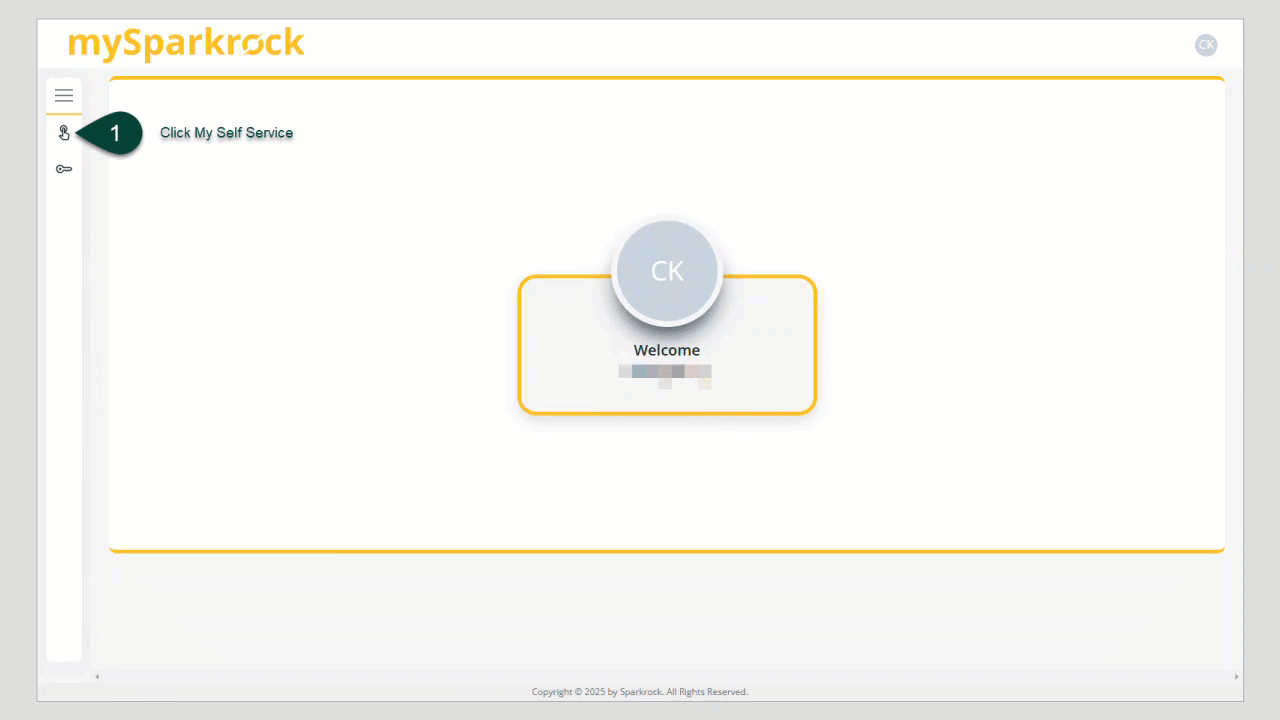
Task: Open the CK user avatar at top right
Action: pyautogui.click(x=1206, y=45)
